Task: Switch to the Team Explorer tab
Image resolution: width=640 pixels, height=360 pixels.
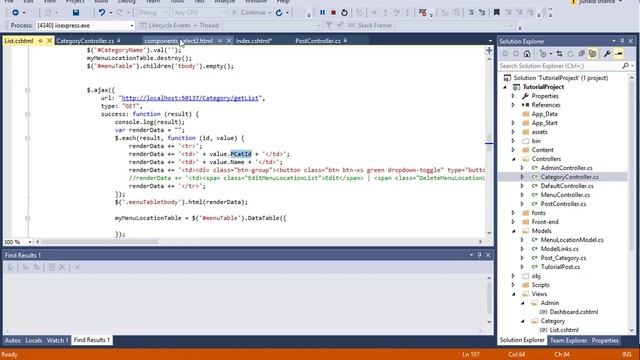Action: (x=568, y=340)
